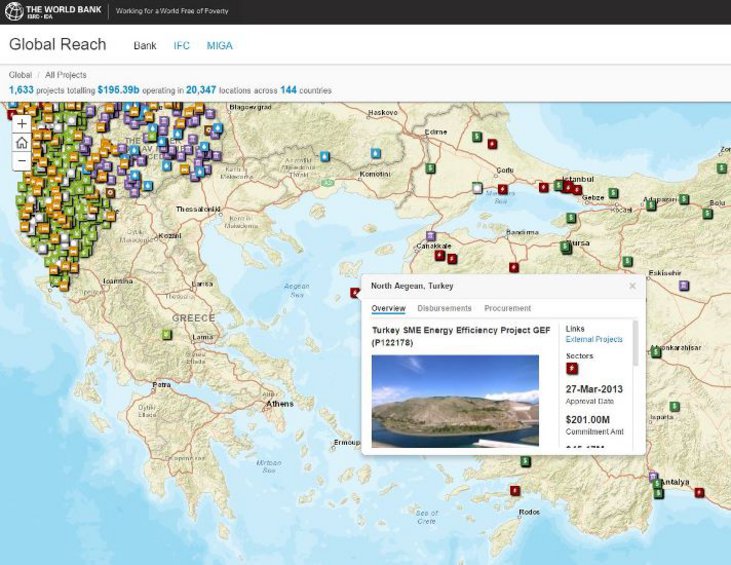
Task: Select the red energy marker near Rodos
Action: tap(515, 491)
